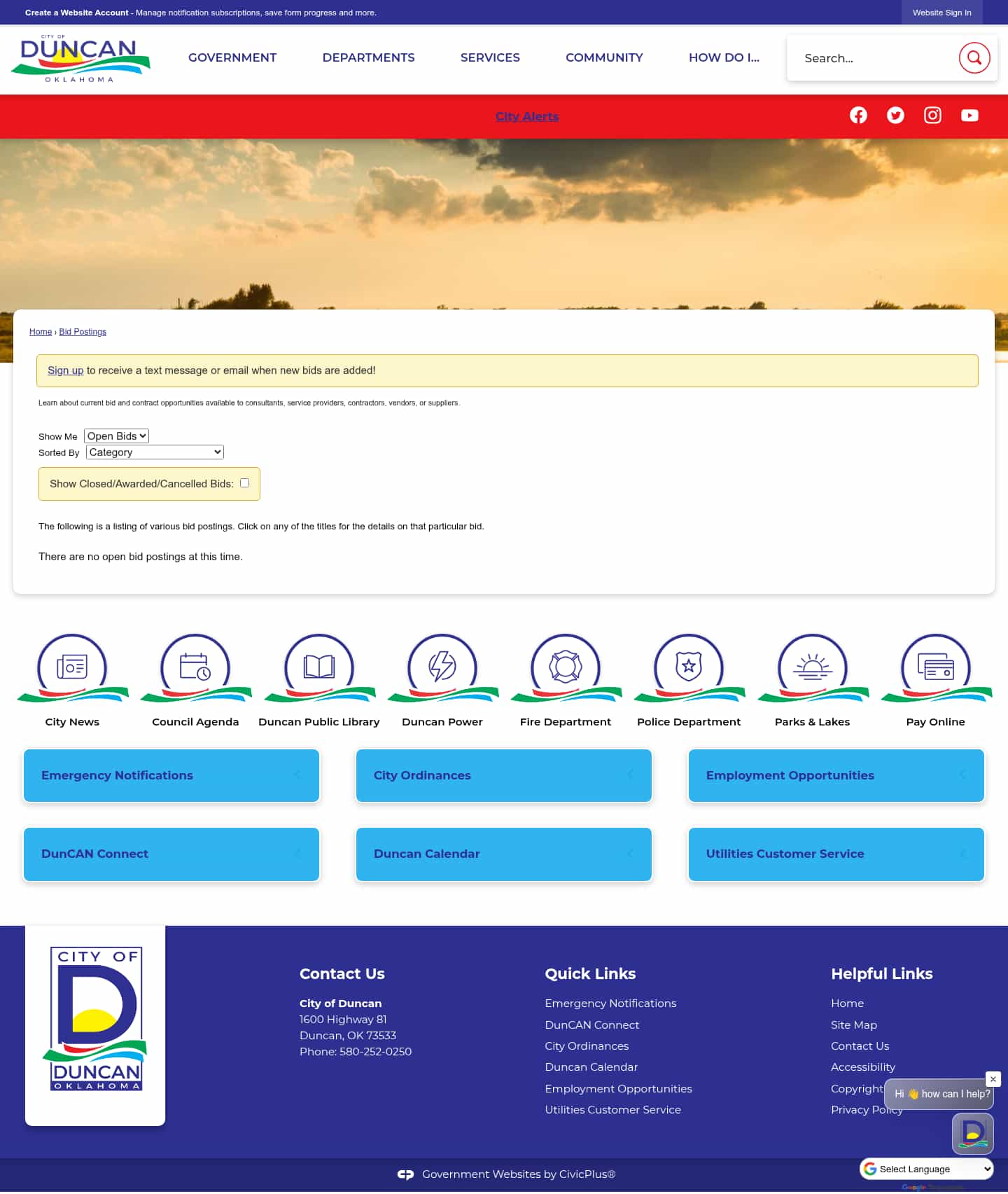
Task: Click the search magnifier icon
Action: pyautogui.click(x=974, y=57)
